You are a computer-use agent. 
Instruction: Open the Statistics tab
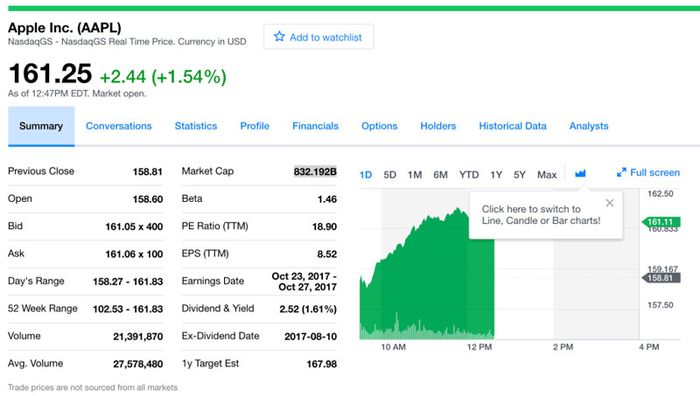coord(196,126)
